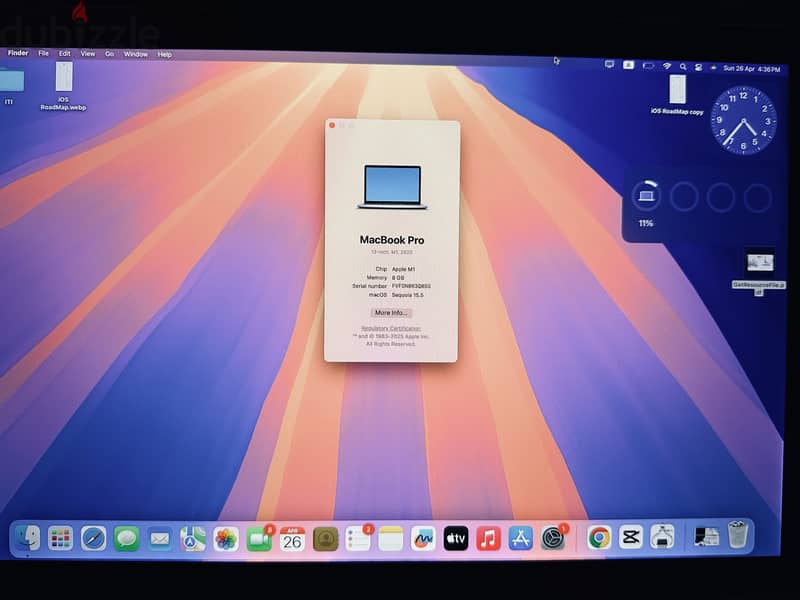Screen dimensions: 800x600
Task: Launch the Music app from Dock
Action: (488, 538)
